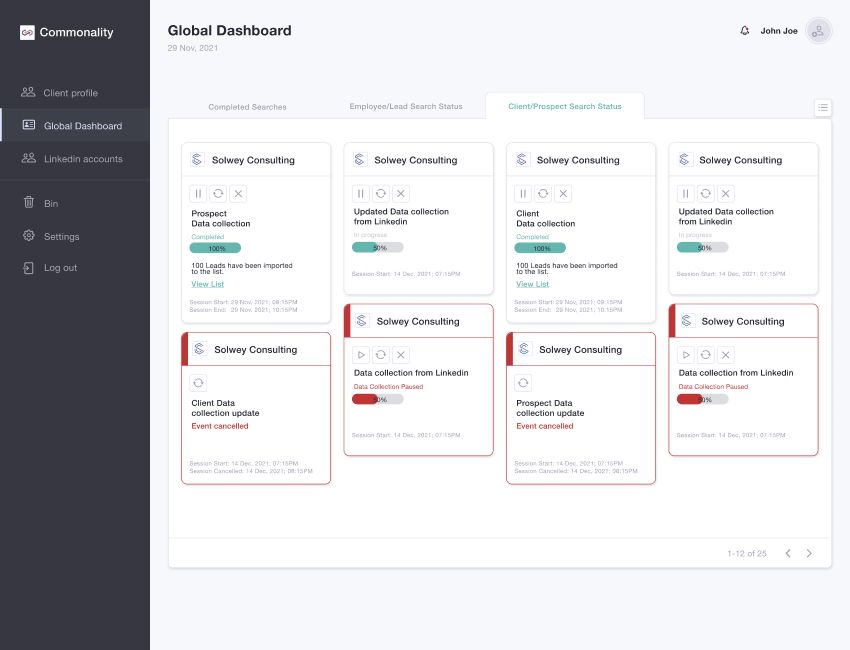
Task: Click the Global Dashboard page heading
Action: (229, 30)
